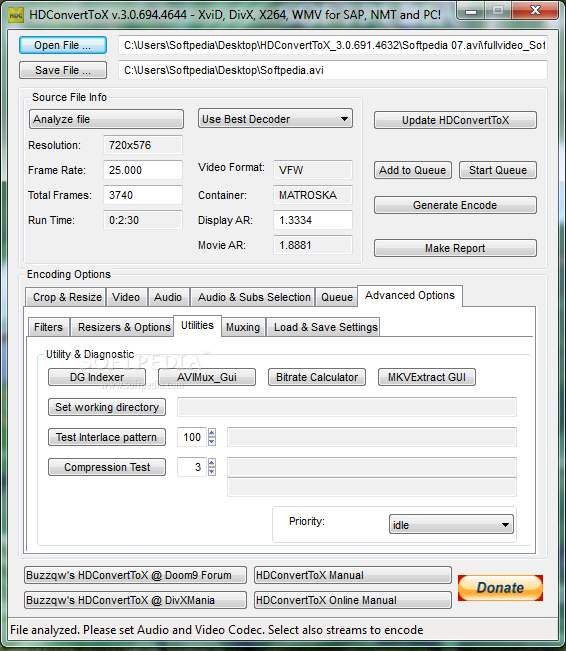Viewport: 566px width, 651px height.
Task: Click the Save File button
Action: point(63,70)
